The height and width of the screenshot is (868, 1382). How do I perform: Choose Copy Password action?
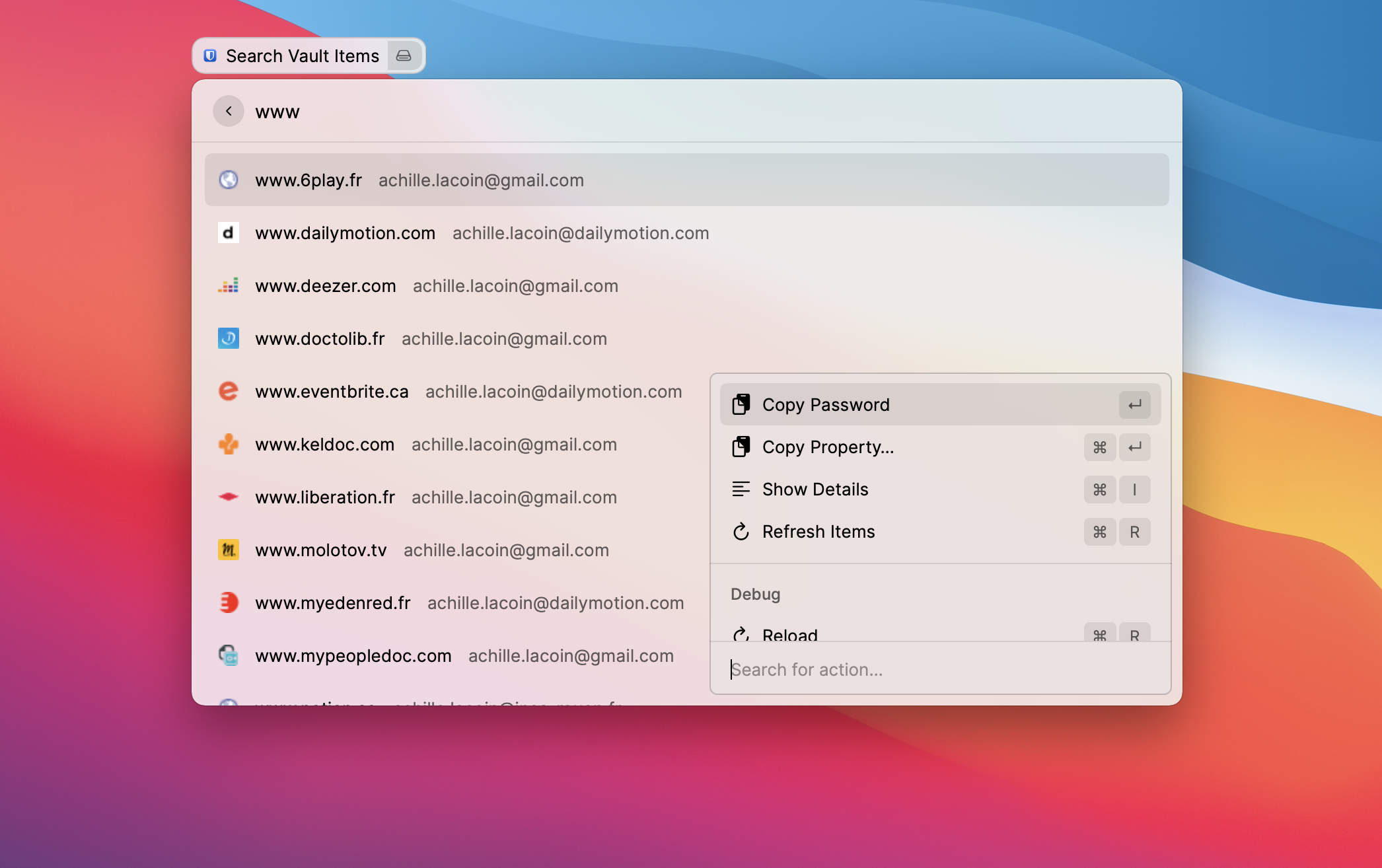pyautogui.click(x=826, y=404)
